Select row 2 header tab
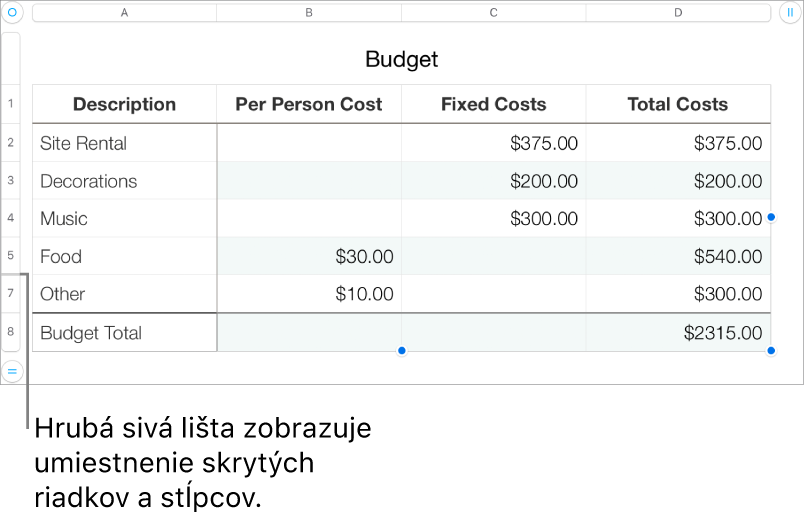804x518 pixels. tap(11, 143)
